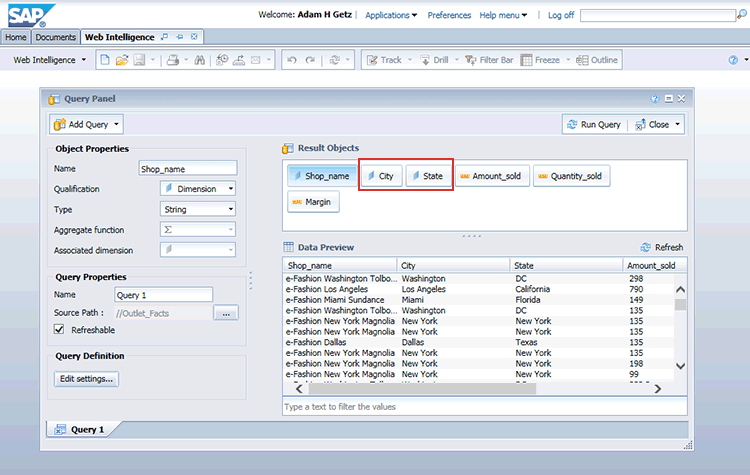Click the preview horizontal scrollbar thumb

tap(422, 389)
